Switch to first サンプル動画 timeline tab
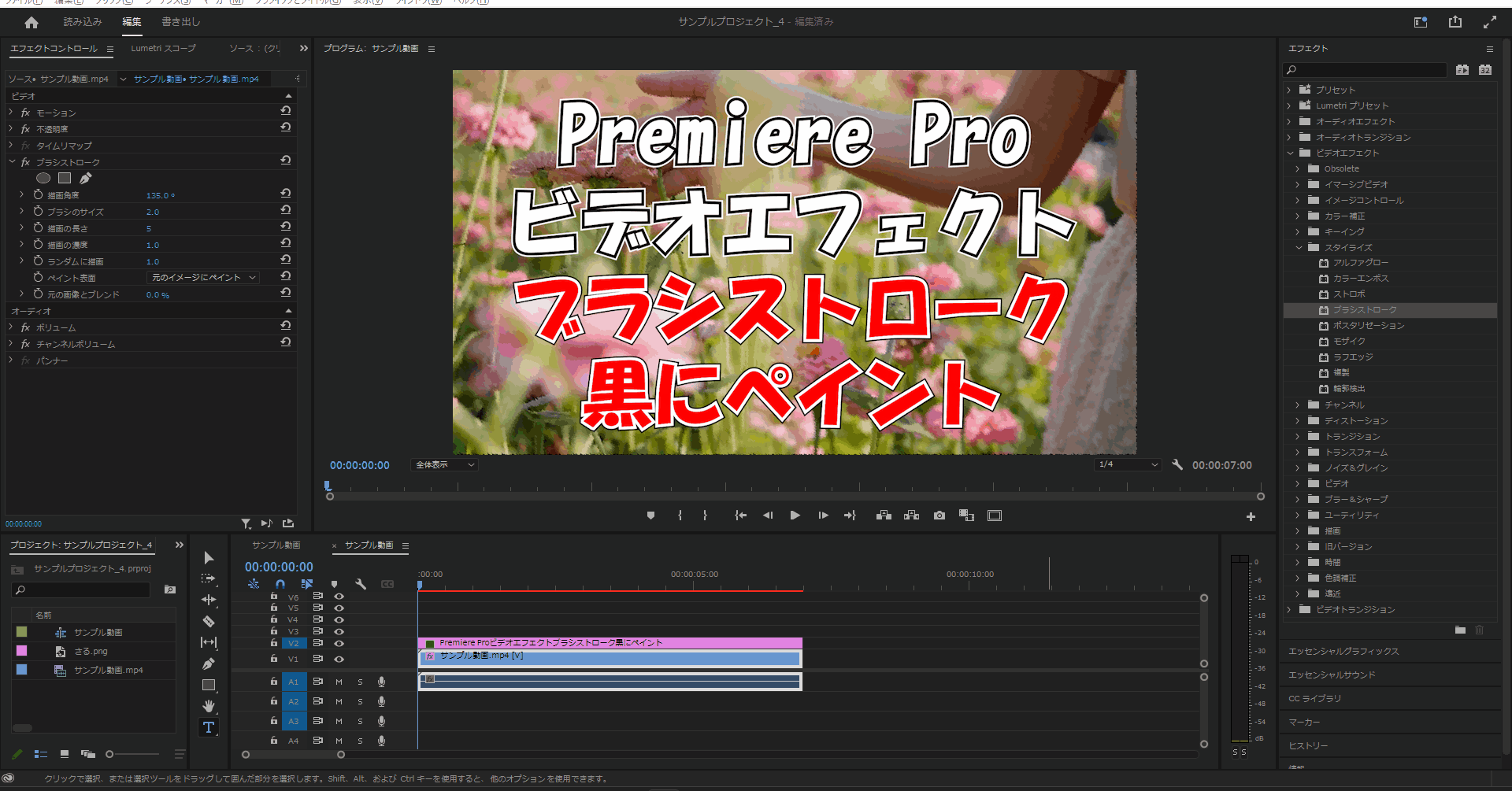 [x=276, y=545]
